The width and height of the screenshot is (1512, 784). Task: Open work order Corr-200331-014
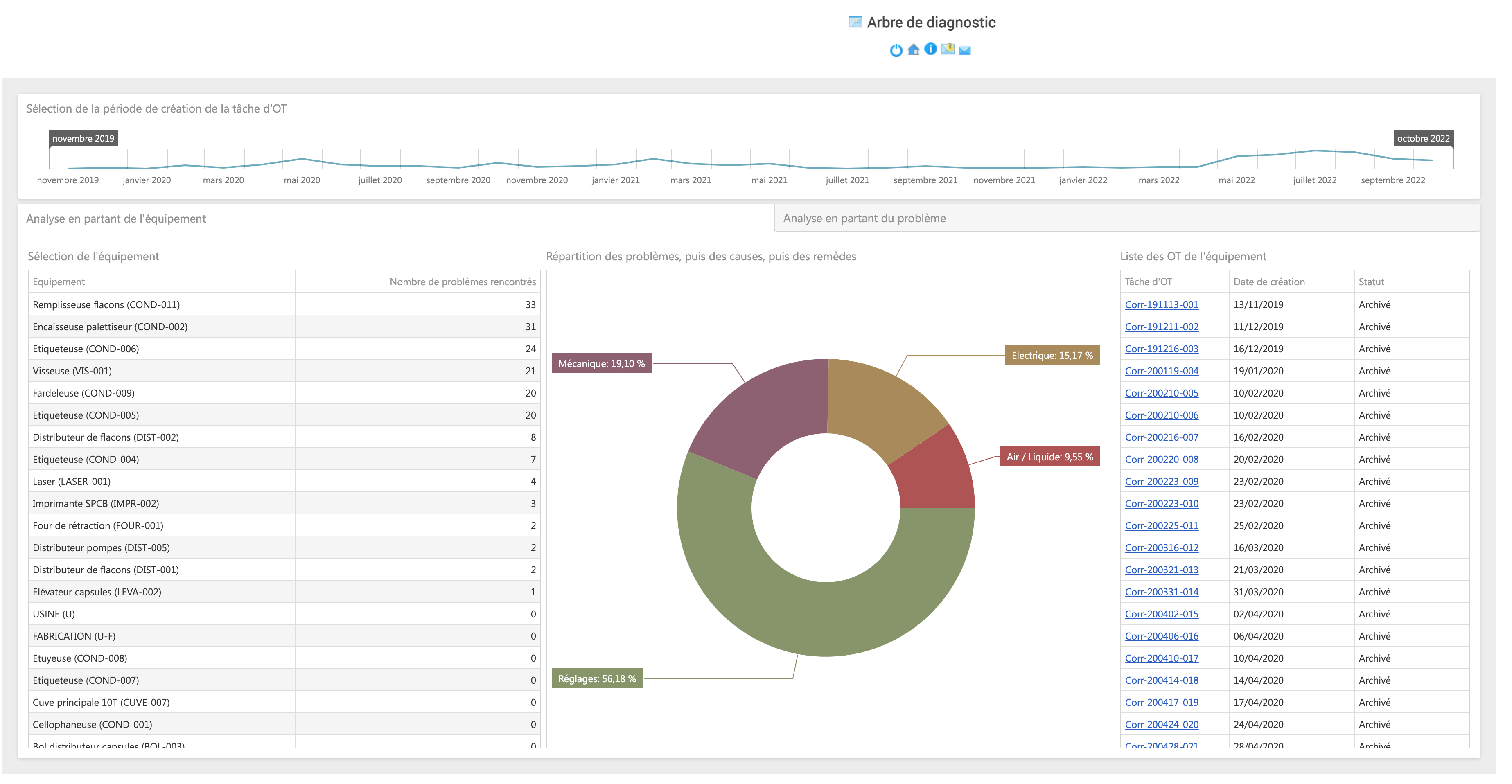click(1162, 592)
